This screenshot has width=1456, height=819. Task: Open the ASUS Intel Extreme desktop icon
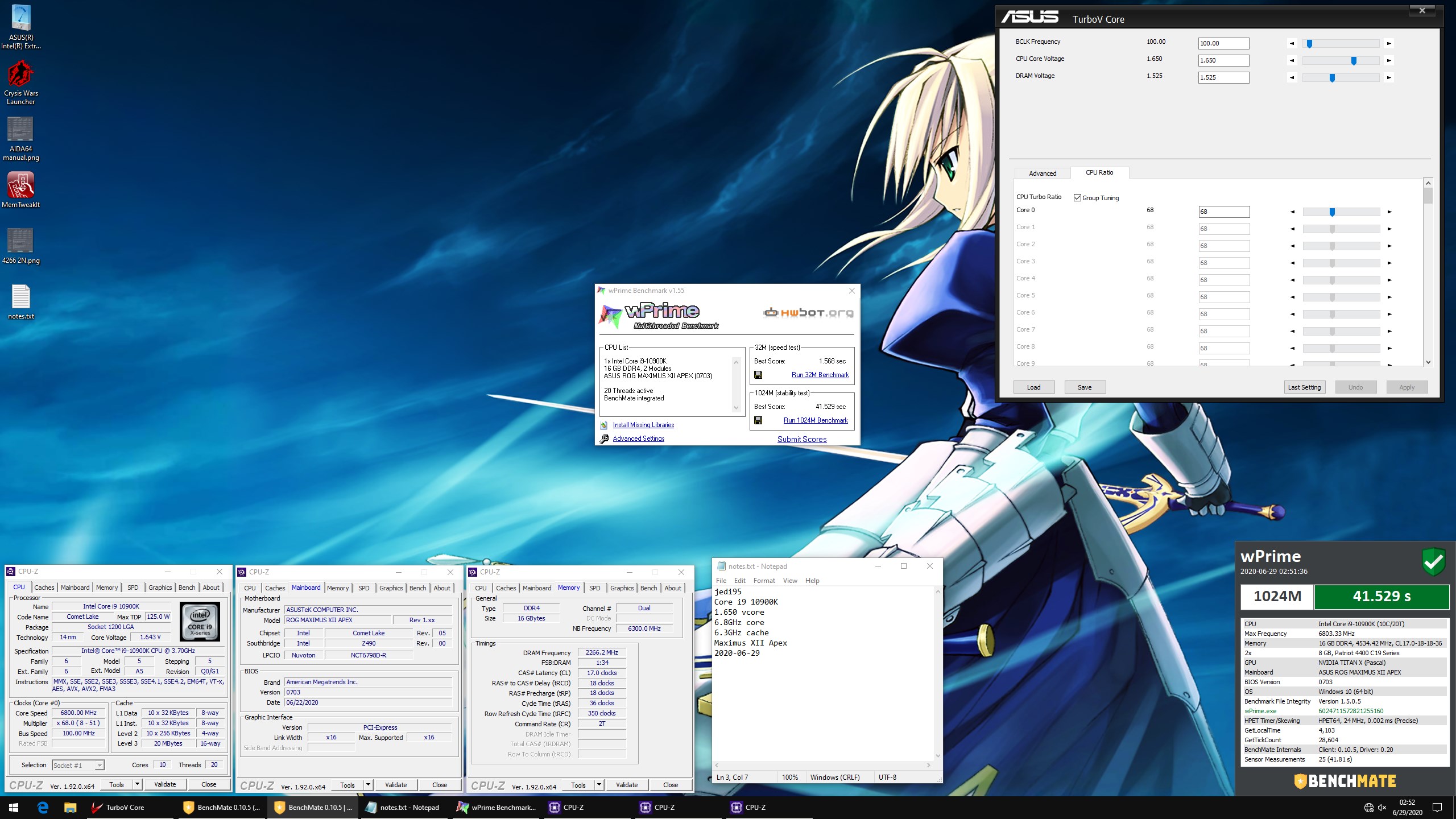point(21,27)
